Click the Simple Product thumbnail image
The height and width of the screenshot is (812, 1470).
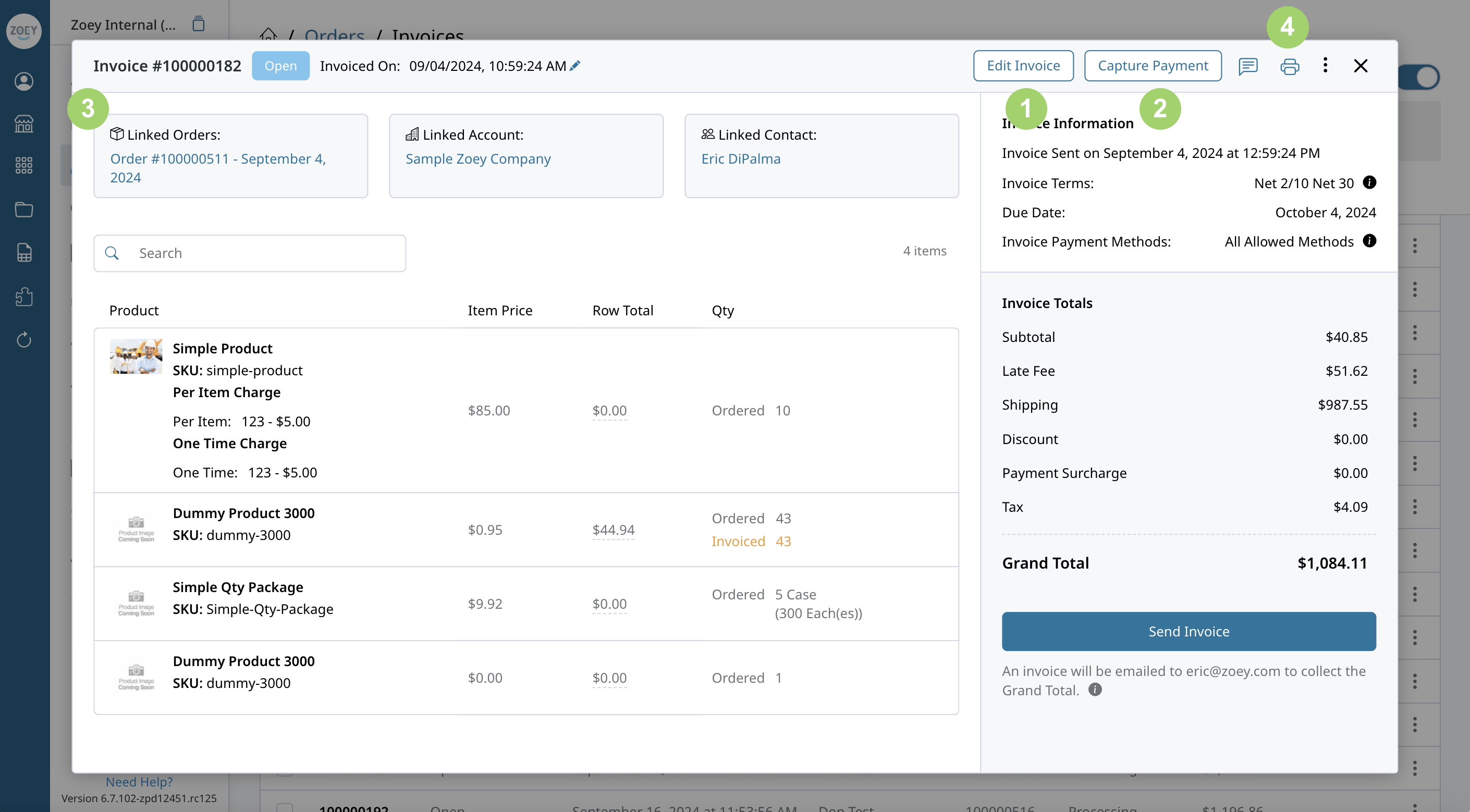coord(136,356)
